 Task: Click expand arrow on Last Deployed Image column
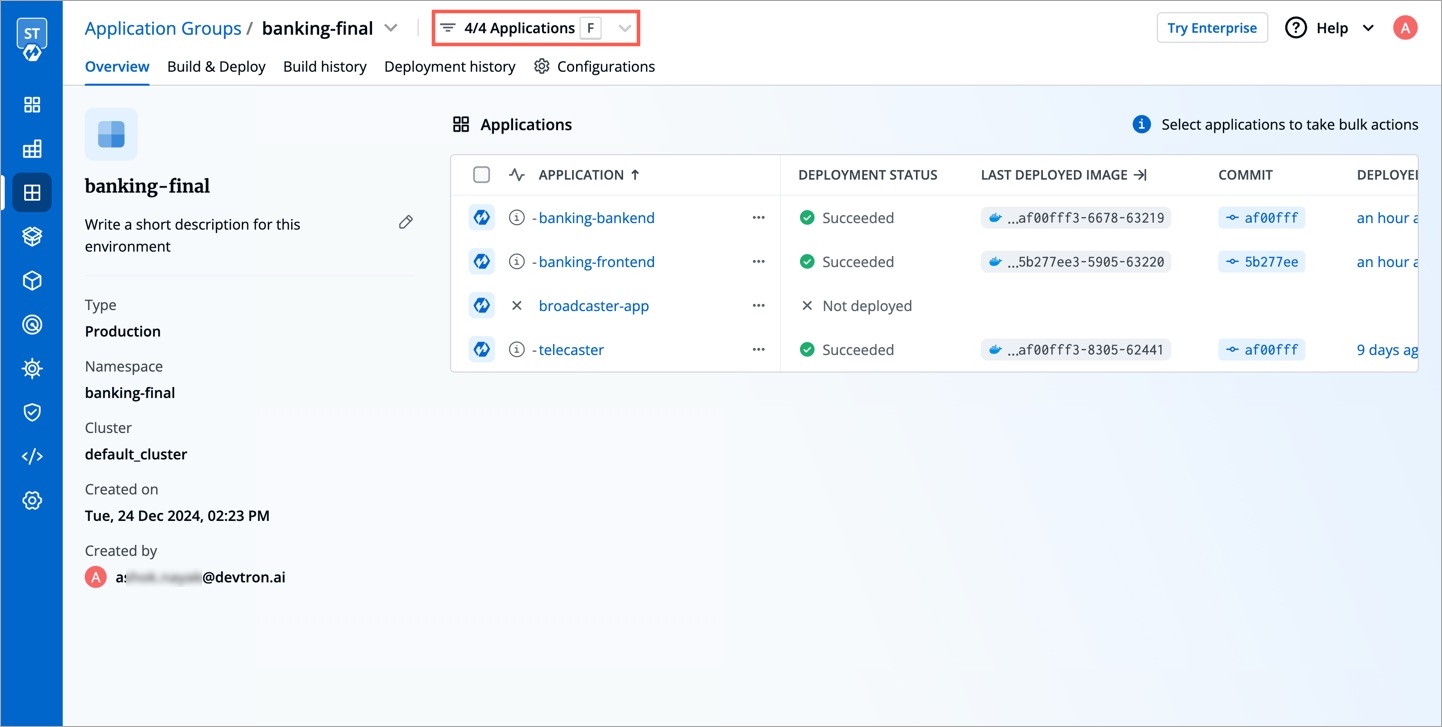(1139, 175)
